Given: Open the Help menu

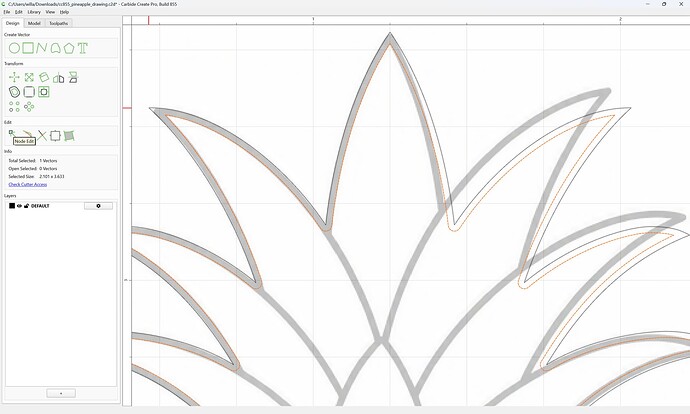Looking at the screenshot, I should (64, 12).
